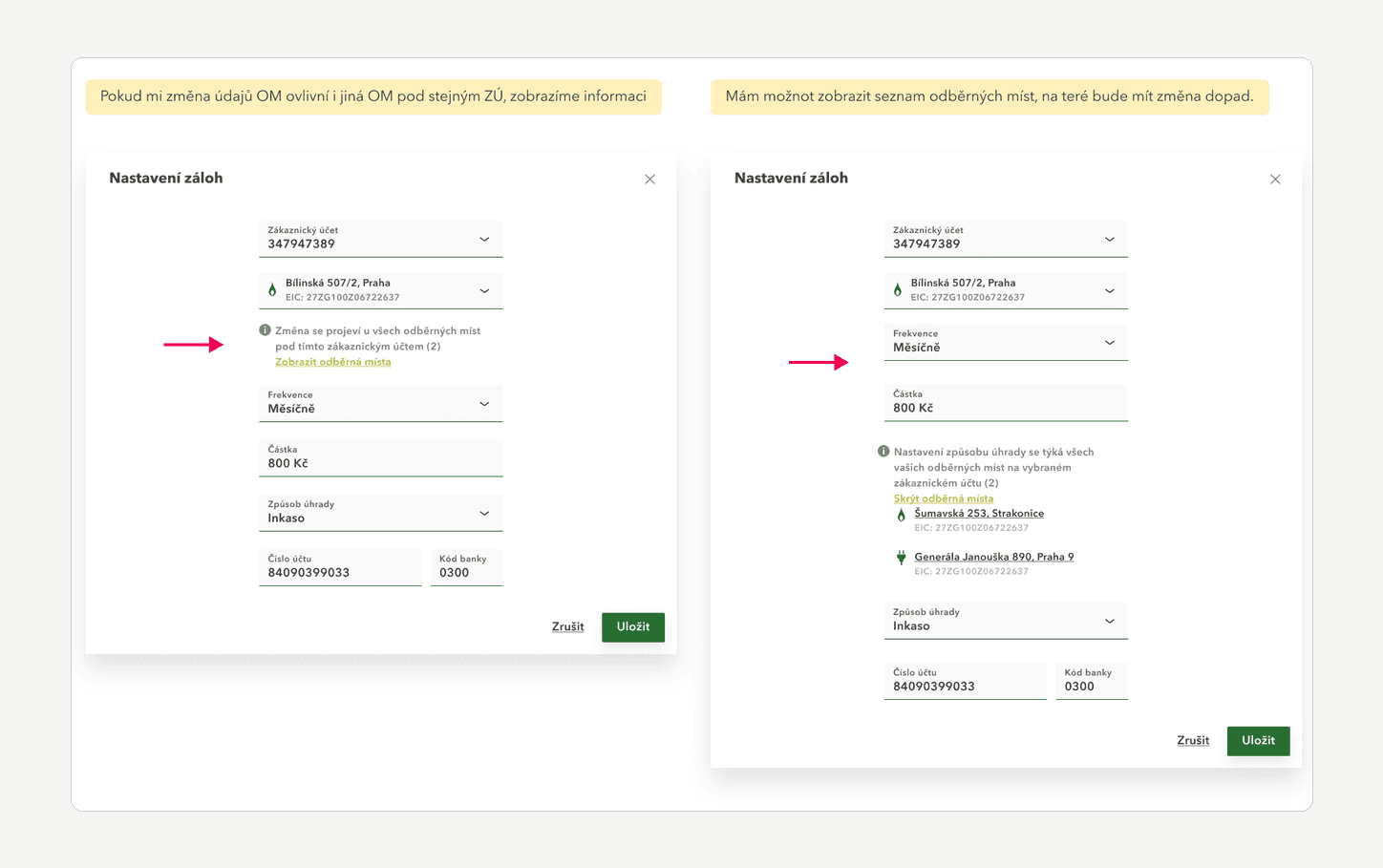Click 'Zobrazit odběrná místa' link
The width and height of the screenshot is (1383, 868).
point(332,362)
